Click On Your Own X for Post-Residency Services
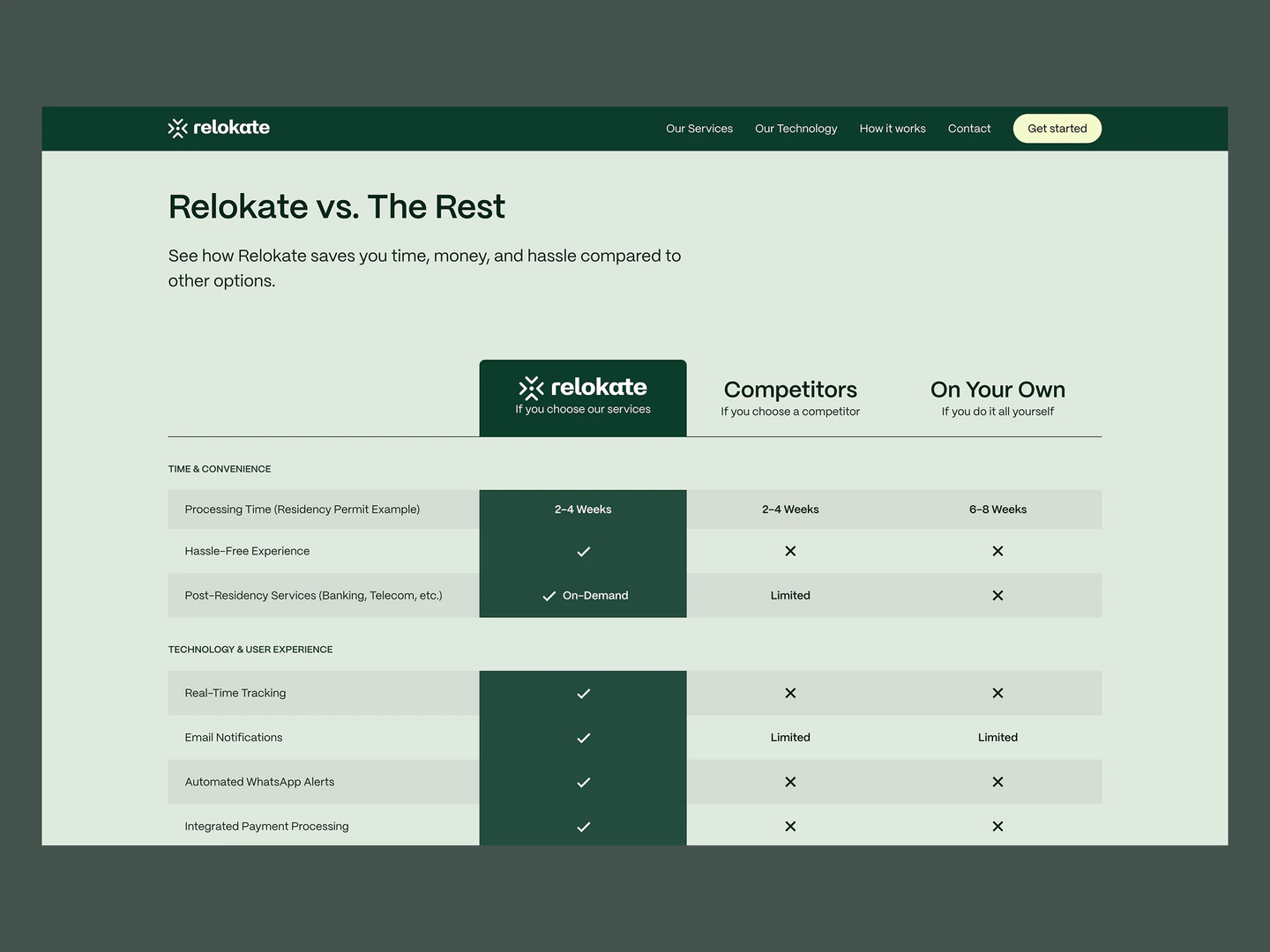Viewport: 1270px width, 952px height. click(x=997, y=596)
